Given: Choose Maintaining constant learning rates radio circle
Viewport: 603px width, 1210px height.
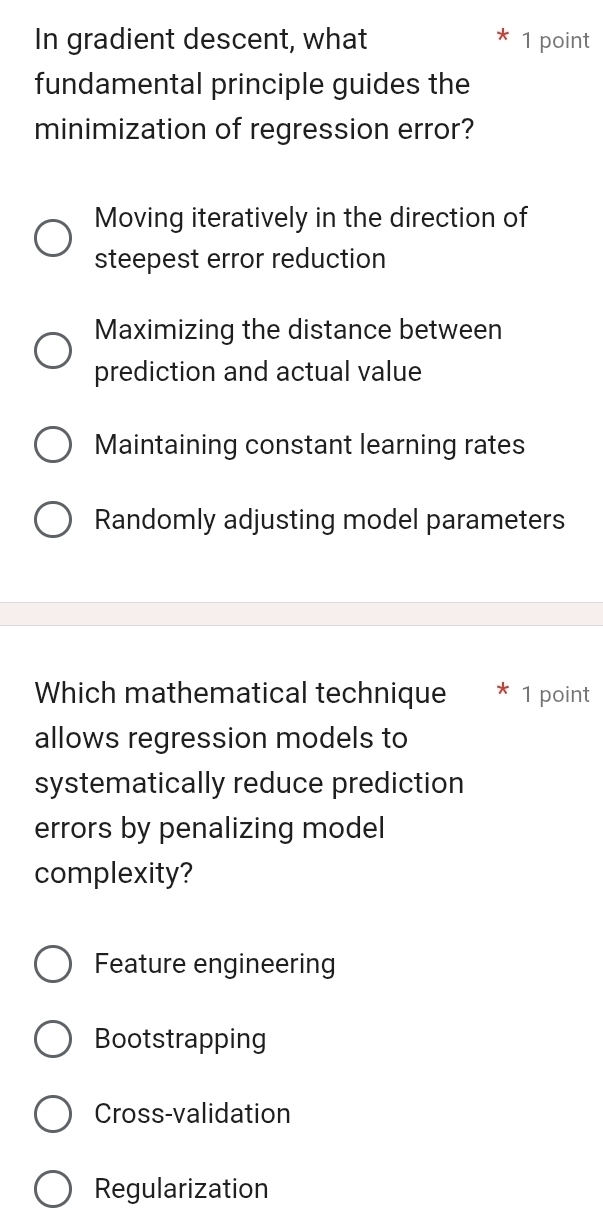Looking at the screenshot, I should click(53, 446).
